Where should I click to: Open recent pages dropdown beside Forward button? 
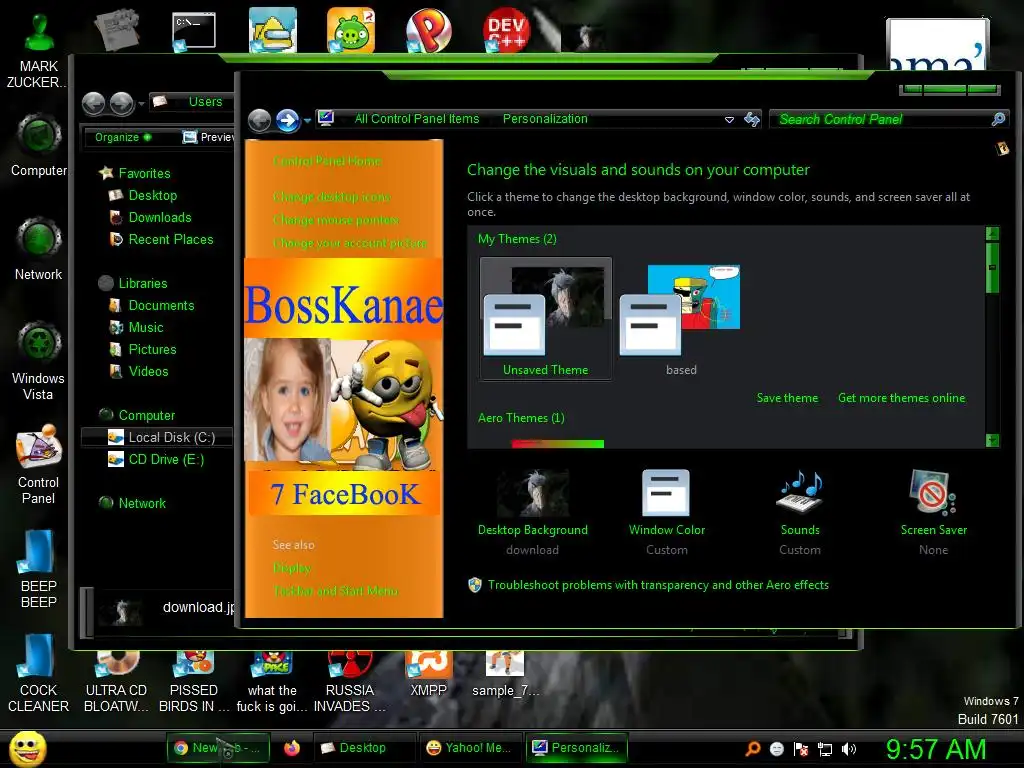click(307, 121)
